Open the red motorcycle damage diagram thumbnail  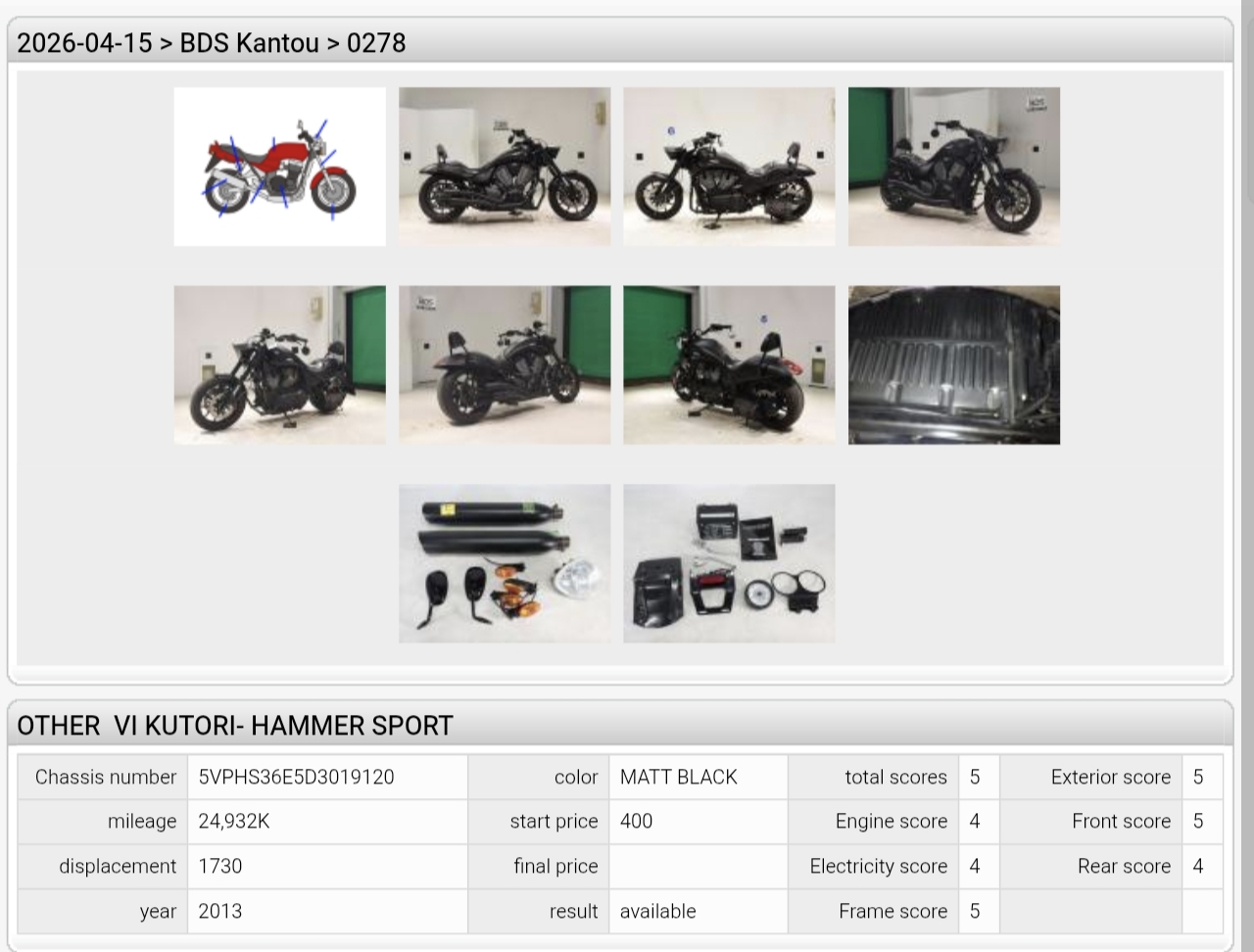(x=279, y=167)
